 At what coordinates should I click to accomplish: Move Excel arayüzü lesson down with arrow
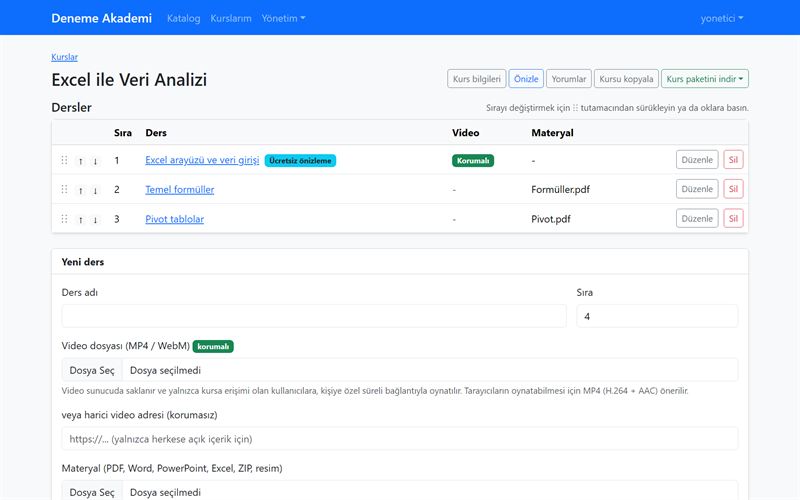[95, 161]
